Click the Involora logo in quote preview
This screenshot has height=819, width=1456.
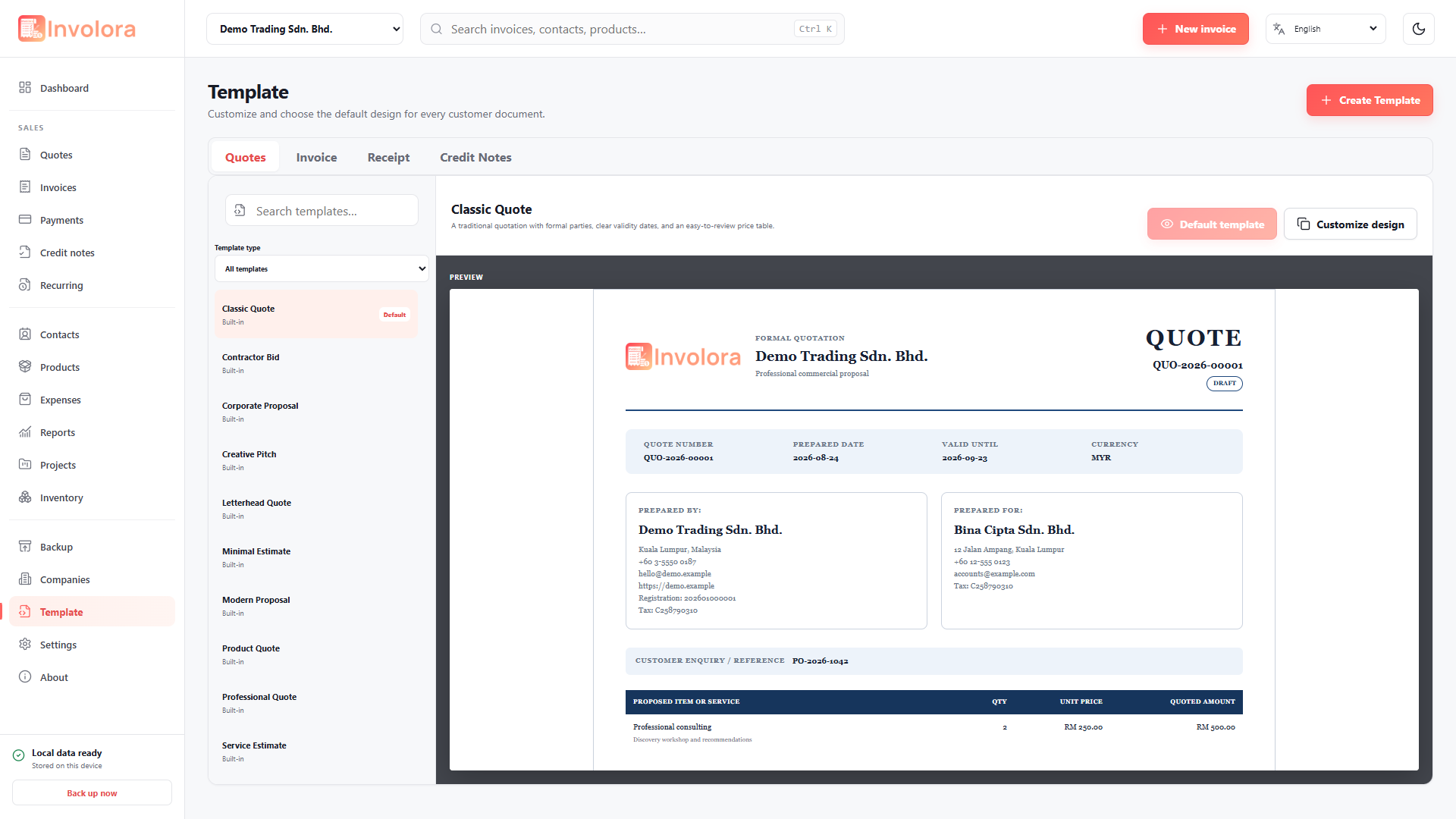coord(682,356)
